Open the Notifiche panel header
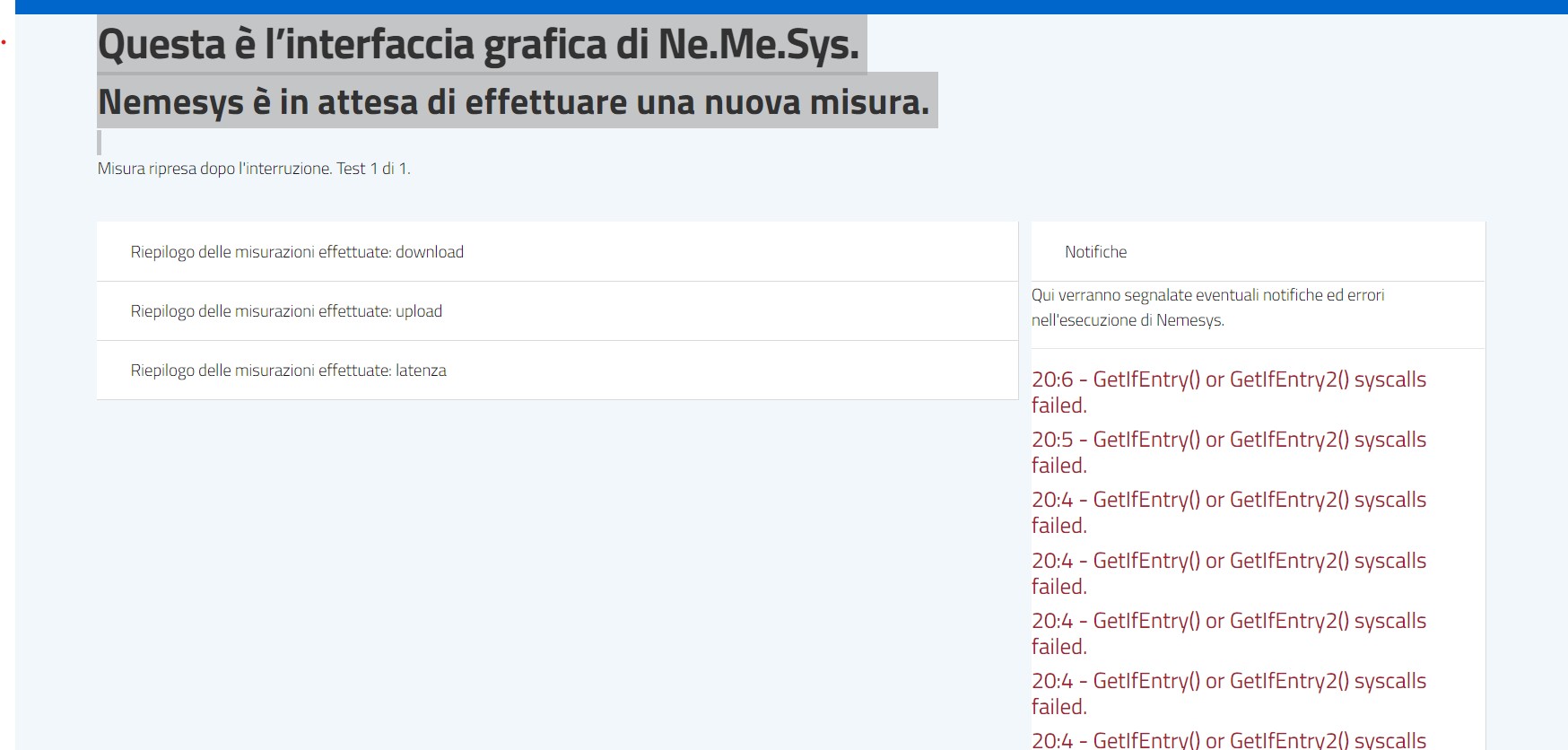 point(1259,252)
